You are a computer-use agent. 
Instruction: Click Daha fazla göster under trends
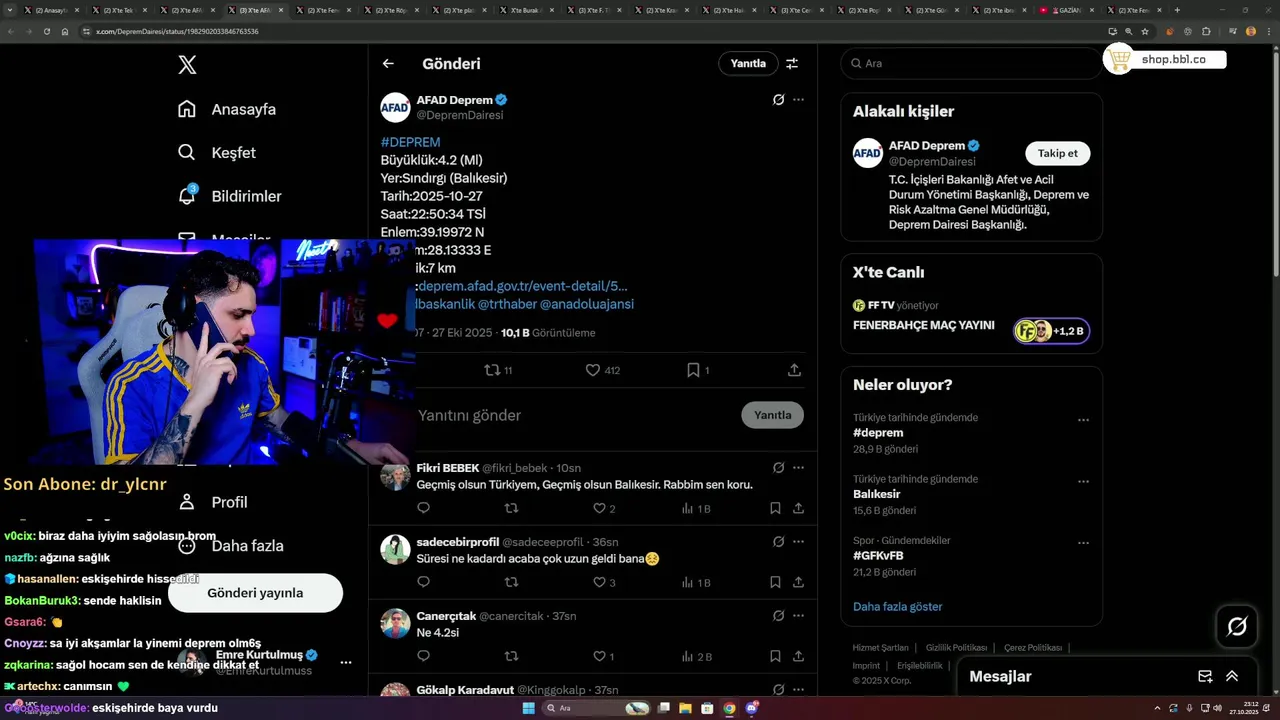pyautogui.click(x=897, y=606)
